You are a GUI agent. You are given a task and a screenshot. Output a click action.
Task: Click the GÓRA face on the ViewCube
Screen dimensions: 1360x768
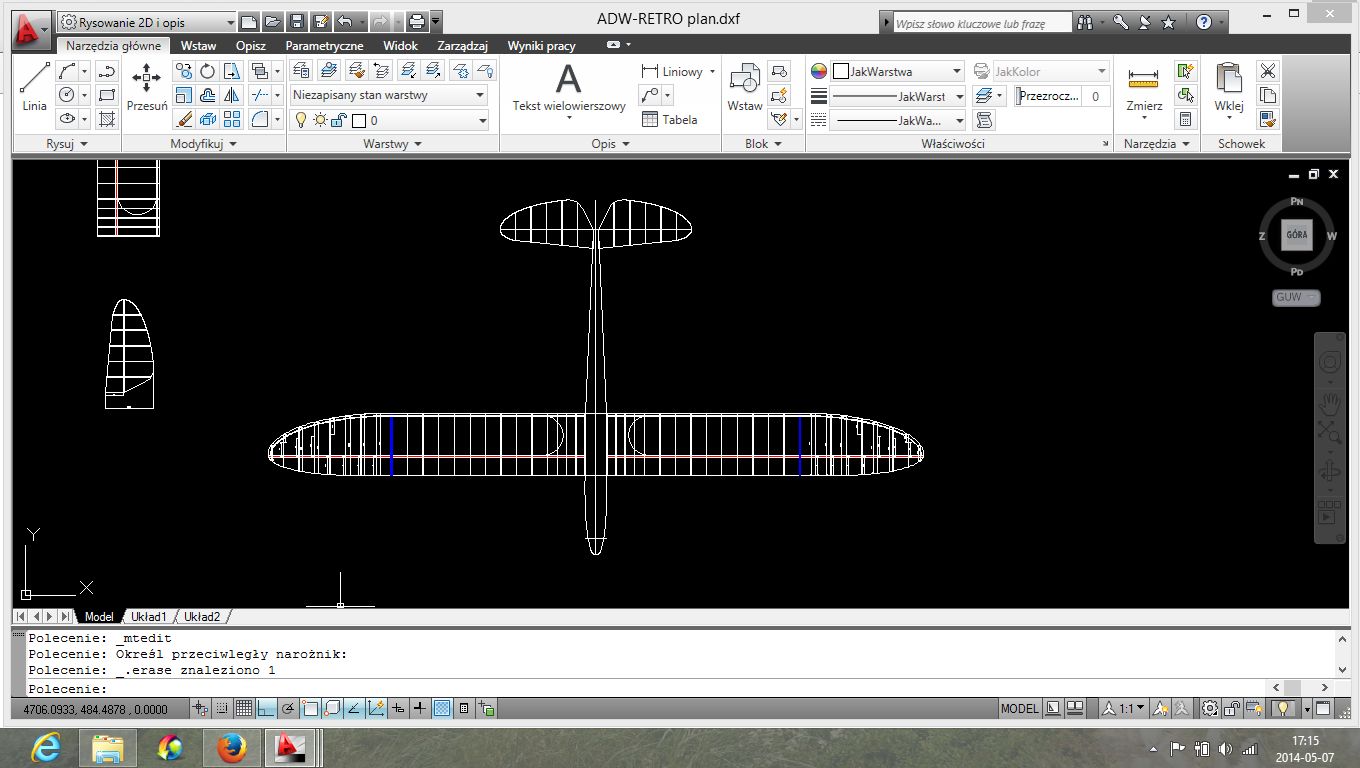1296,236
